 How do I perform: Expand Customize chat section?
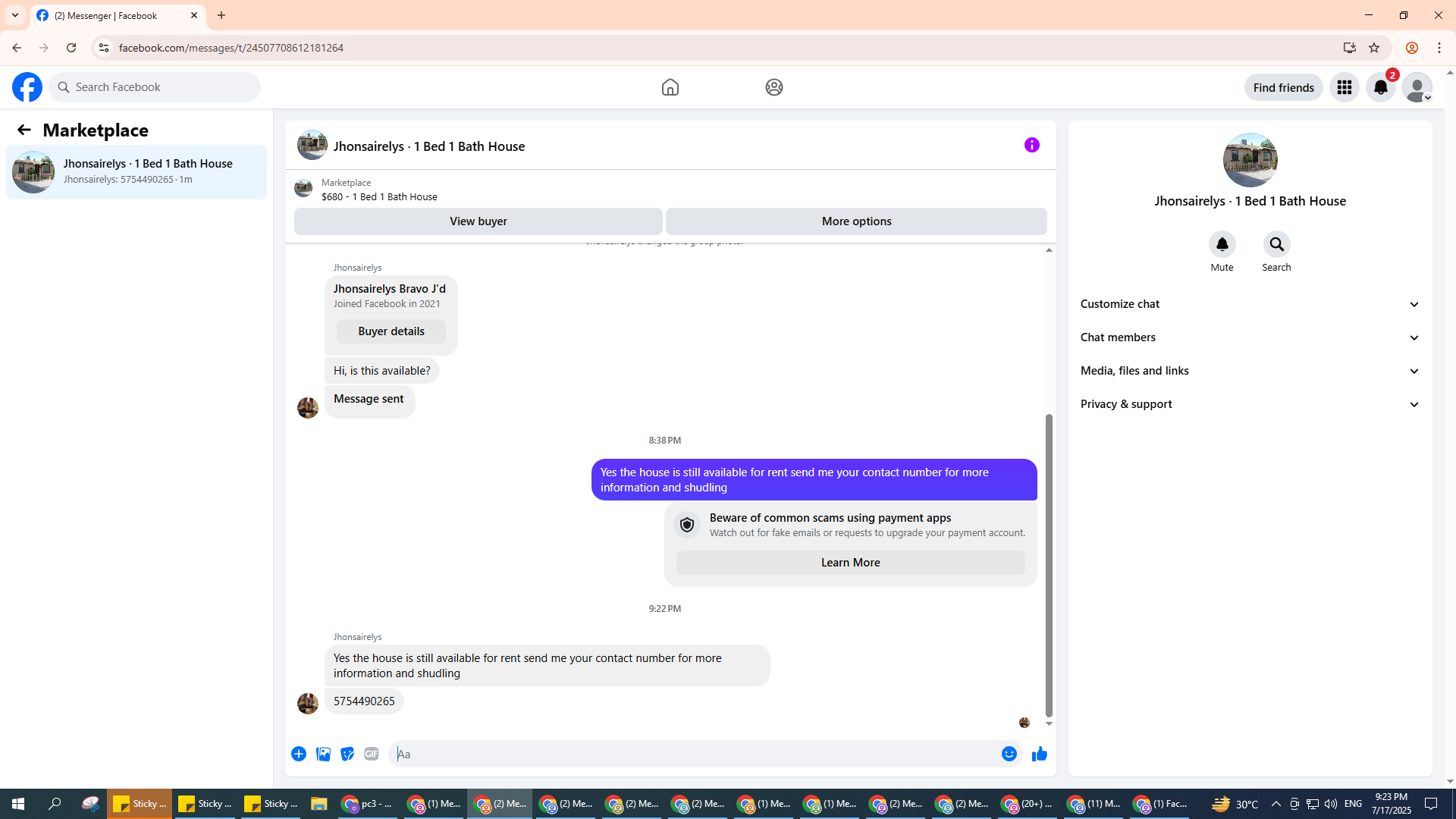[x=1250, y=304]
